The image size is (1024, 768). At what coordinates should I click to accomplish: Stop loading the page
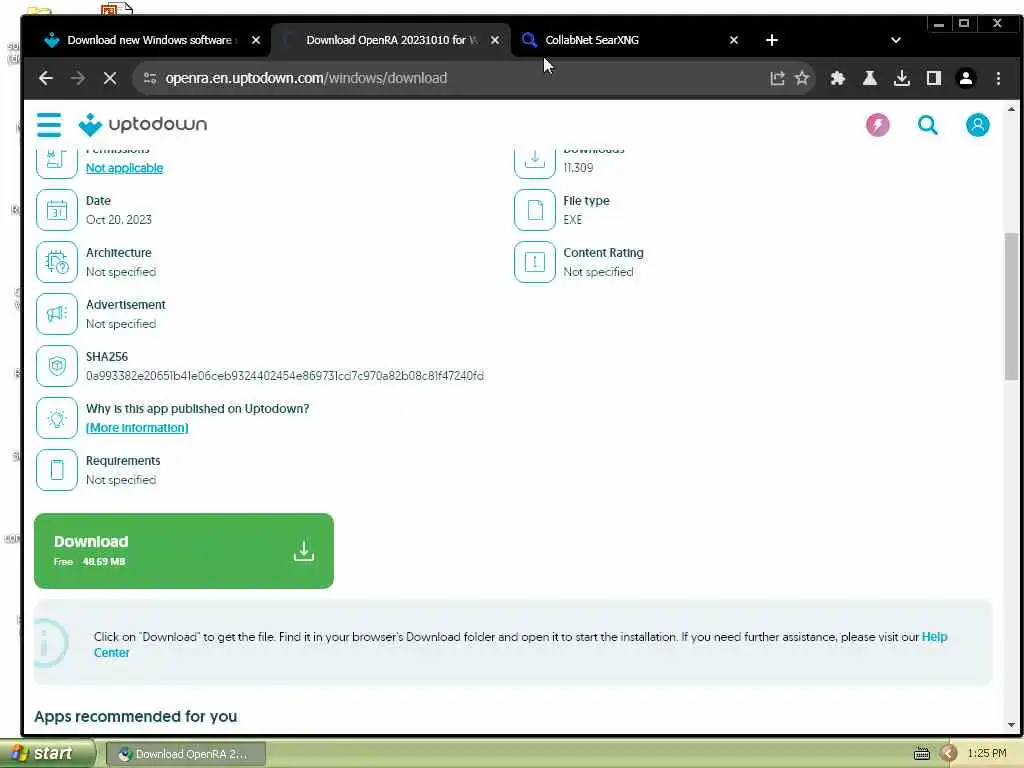pyautogui.click(x=110, y=78)
